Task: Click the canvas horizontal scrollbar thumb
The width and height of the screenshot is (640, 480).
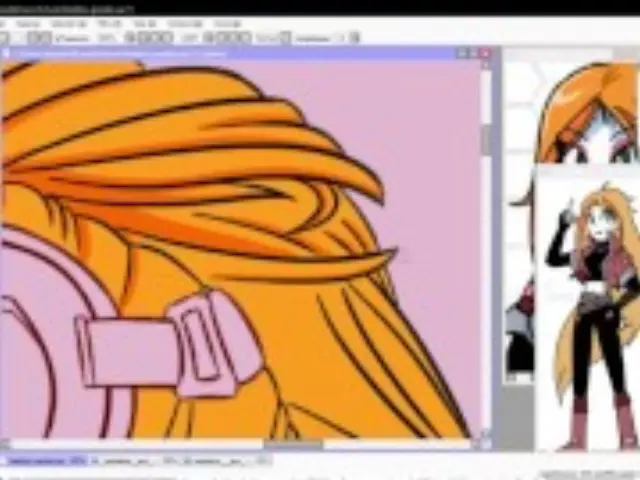Action: pos(293,444)
